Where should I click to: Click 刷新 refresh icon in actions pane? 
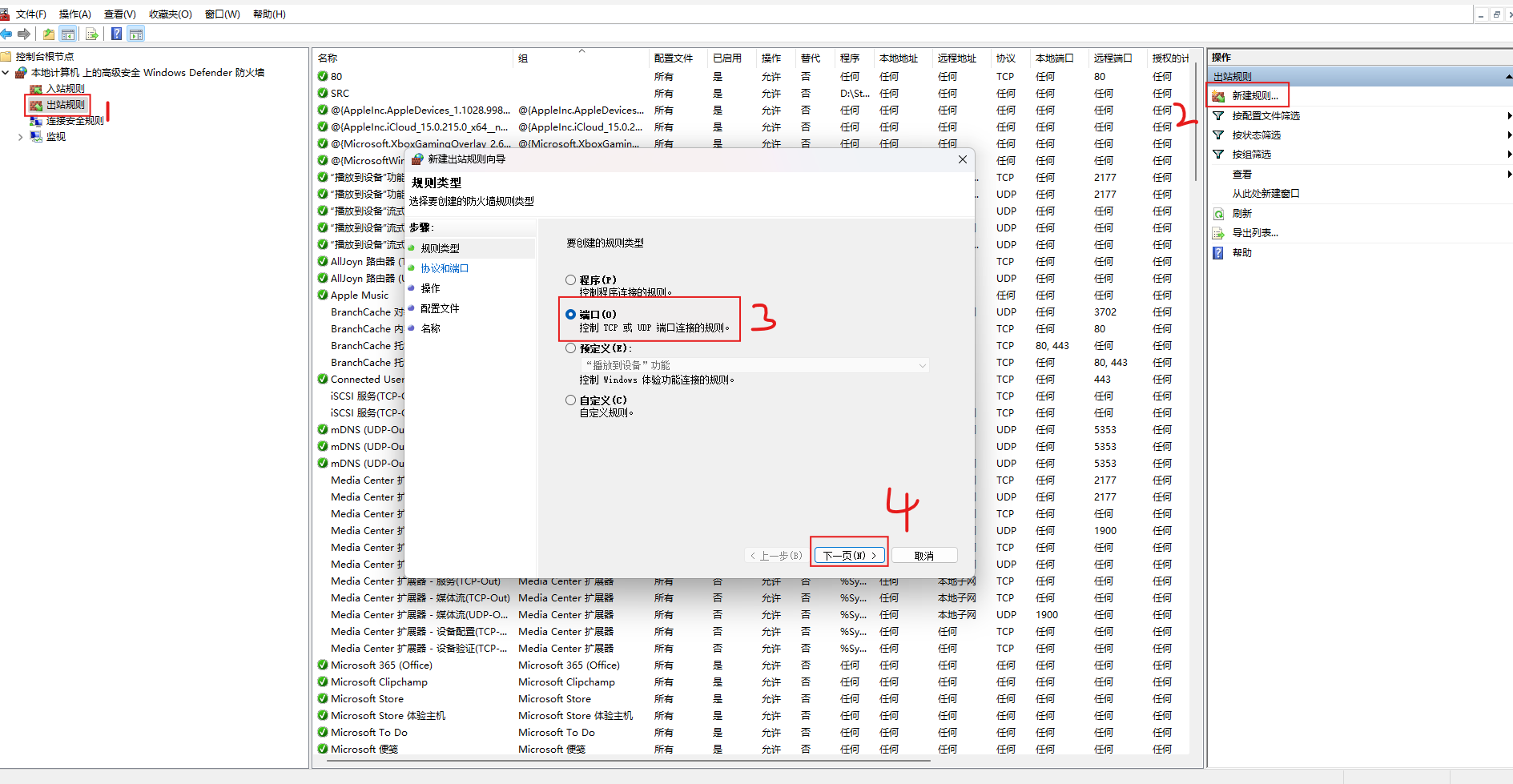1218,214
